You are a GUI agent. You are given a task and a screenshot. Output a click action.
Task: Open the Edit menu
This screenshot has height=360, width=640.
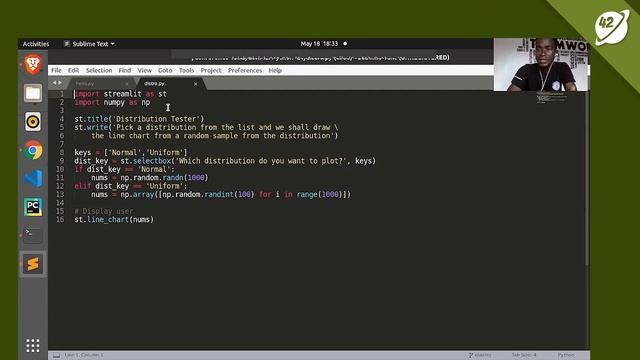point(73,70)
